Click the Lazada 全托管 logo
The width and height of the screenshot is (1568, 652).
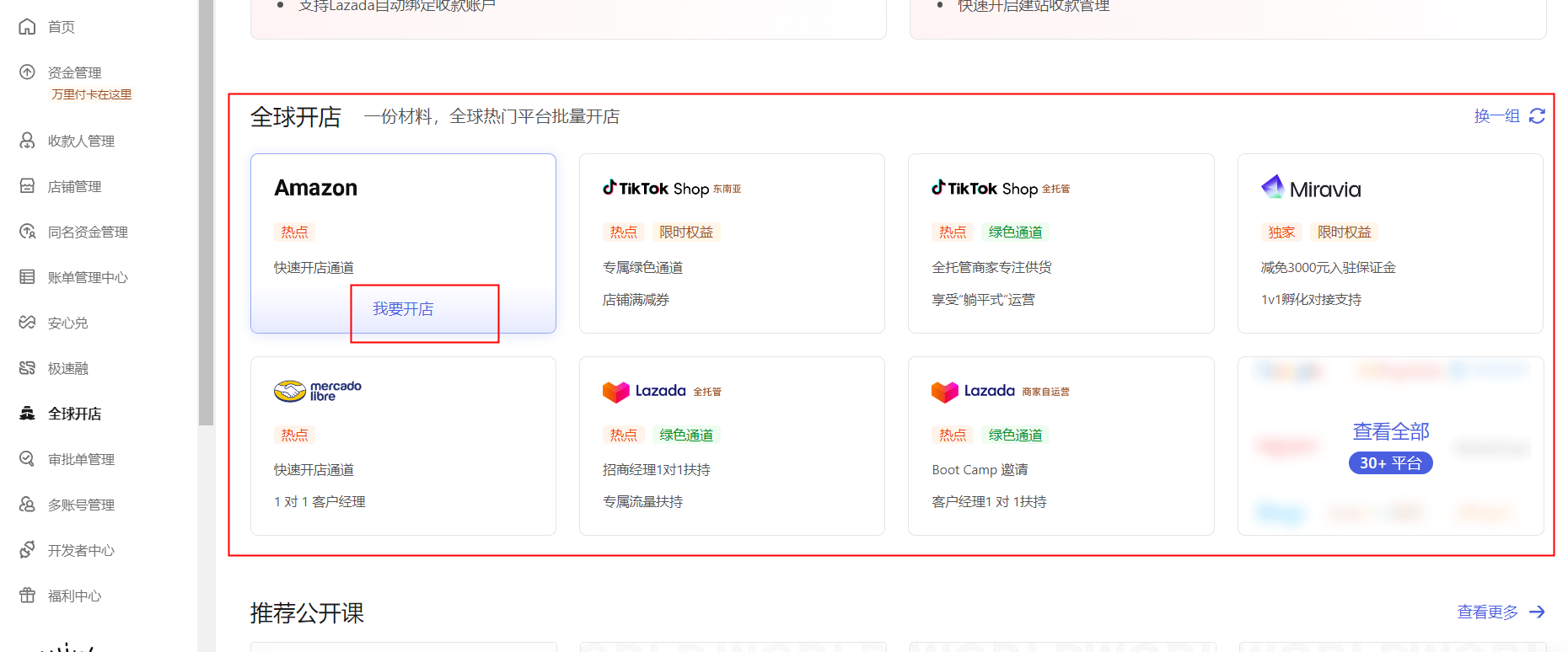662,391
